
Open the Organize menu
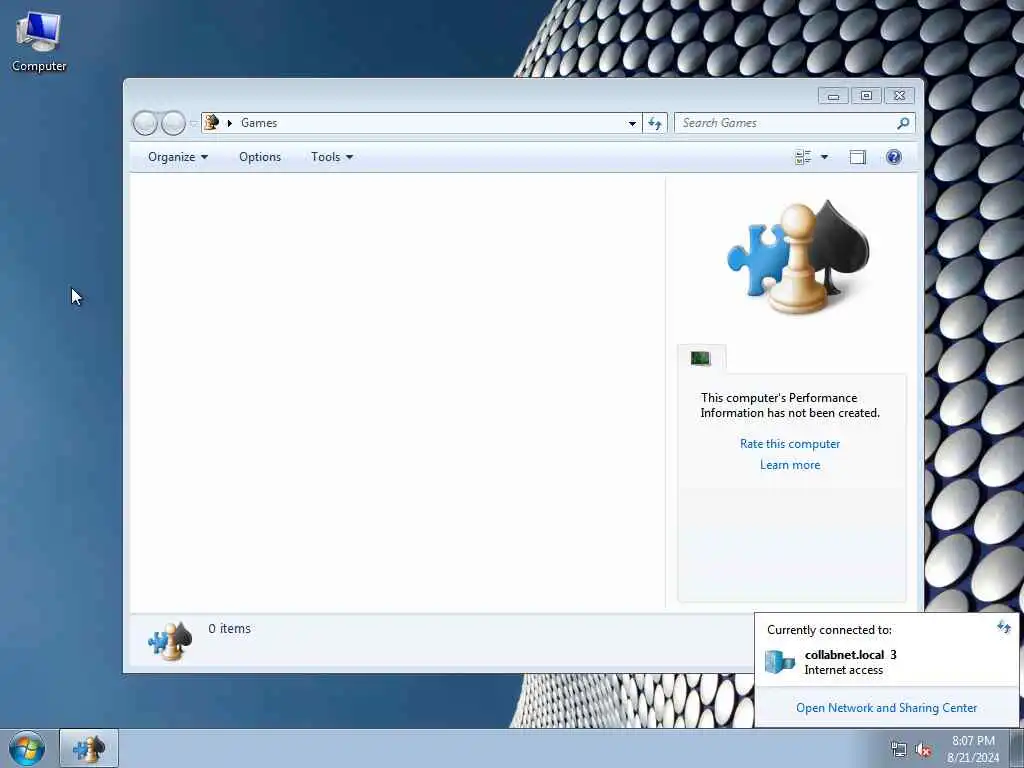178,157
